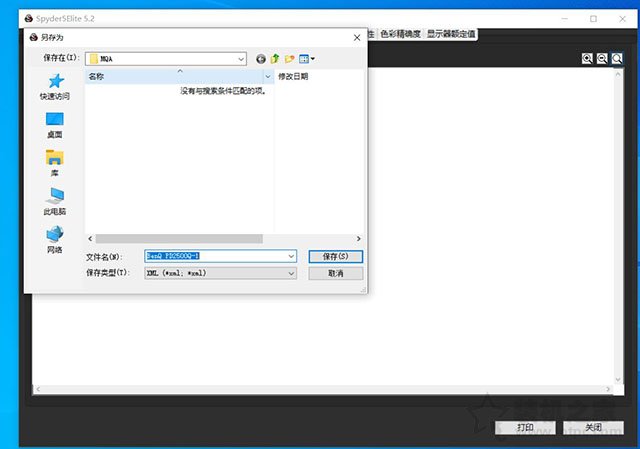
Task: Go back to last visited folder
Action: point(261,59)
